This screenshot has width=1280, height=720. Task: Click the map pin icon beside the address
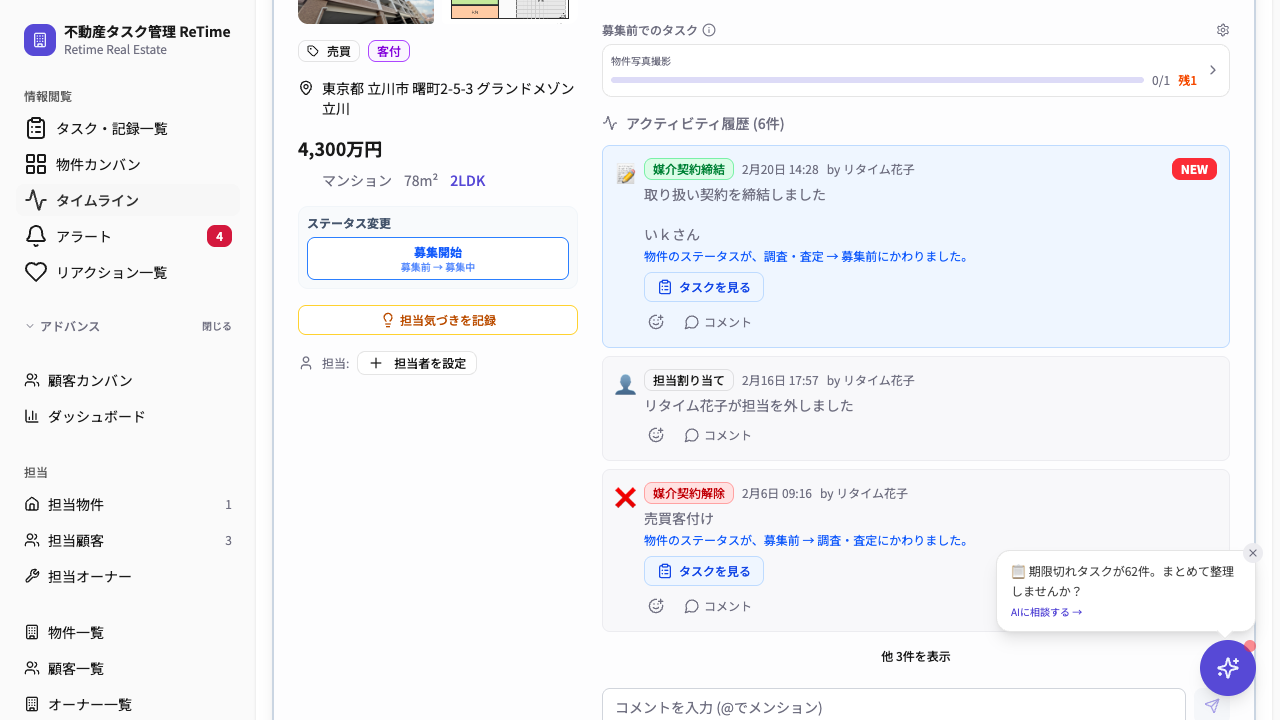[306, 88]
